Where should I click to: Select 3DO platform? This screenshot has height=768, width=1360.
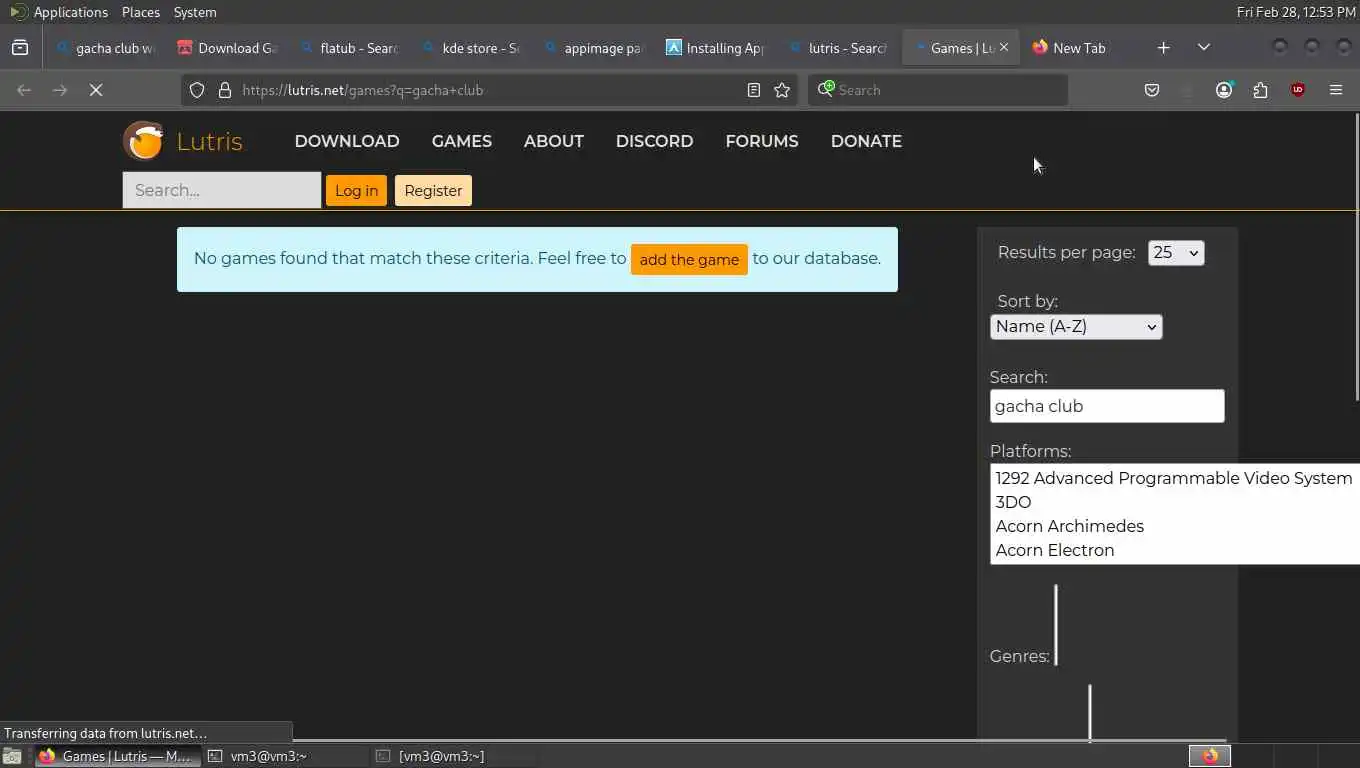click(1174, 502)
